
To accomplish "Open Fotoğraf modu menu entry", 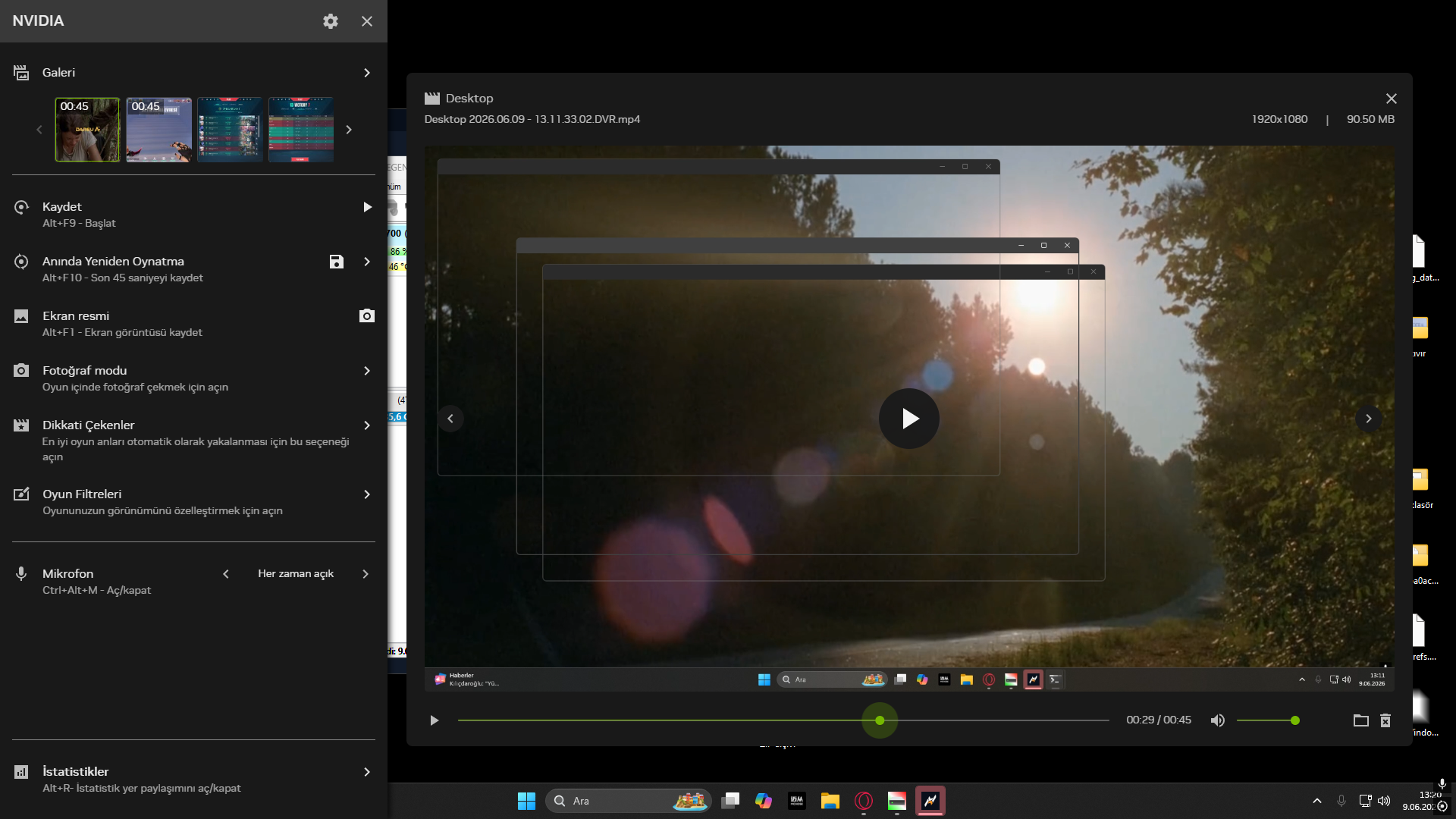I will click(193, 378).
